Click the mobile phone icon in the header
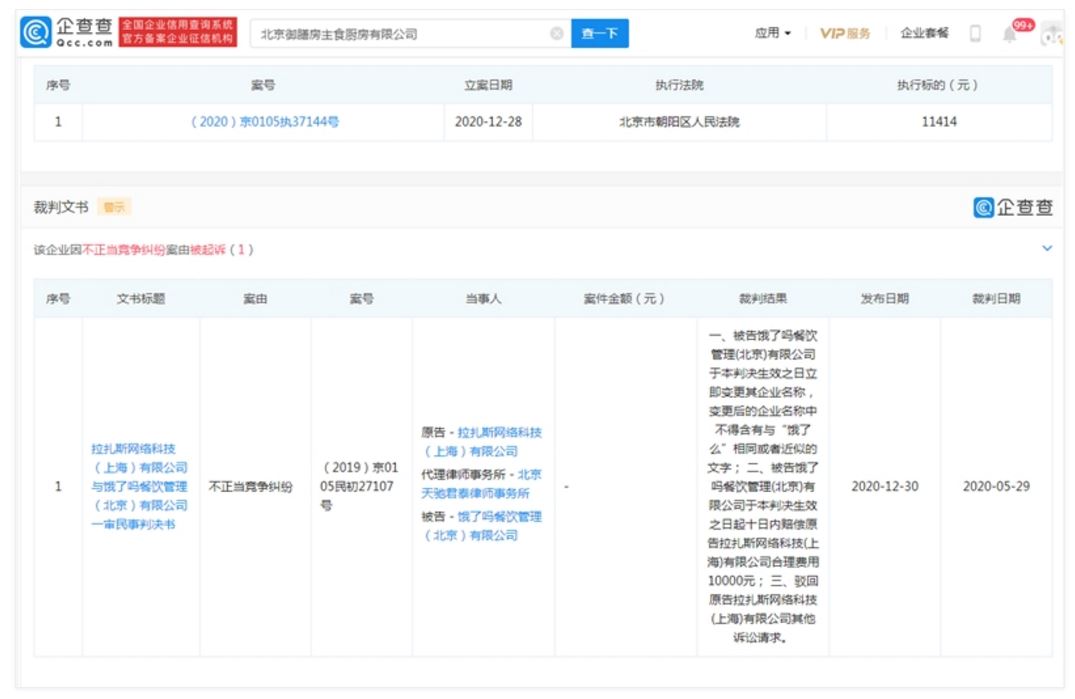The image size is (1075, 699). [975, 33]
